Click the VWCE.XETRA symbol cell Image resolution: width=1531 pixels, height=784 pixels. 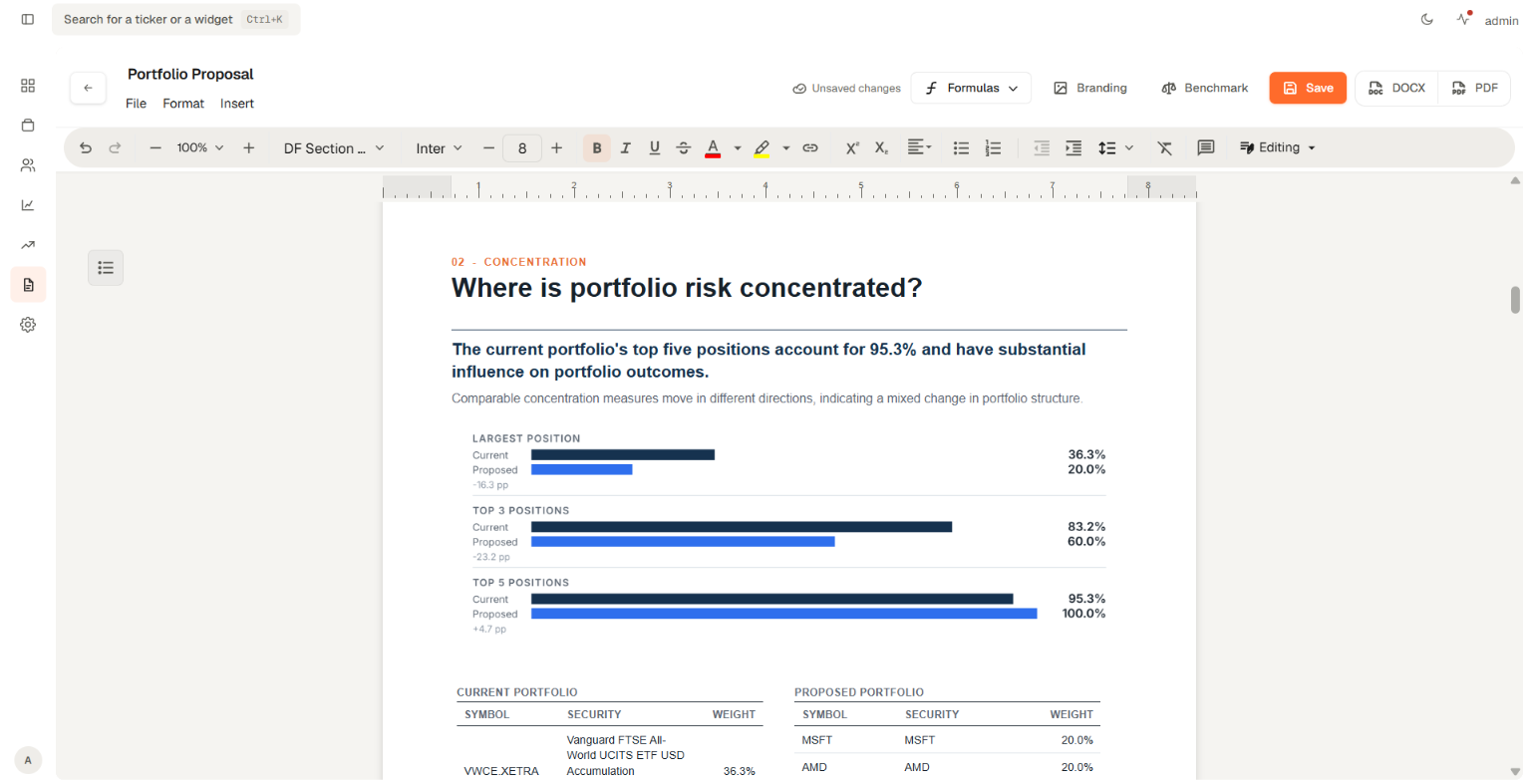pos(501,771)
